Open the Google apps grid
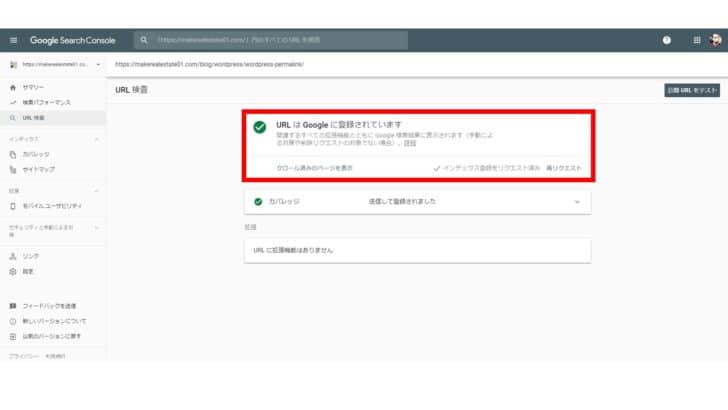The height and width of the screenshot is (410, 728). coord(697,40)
